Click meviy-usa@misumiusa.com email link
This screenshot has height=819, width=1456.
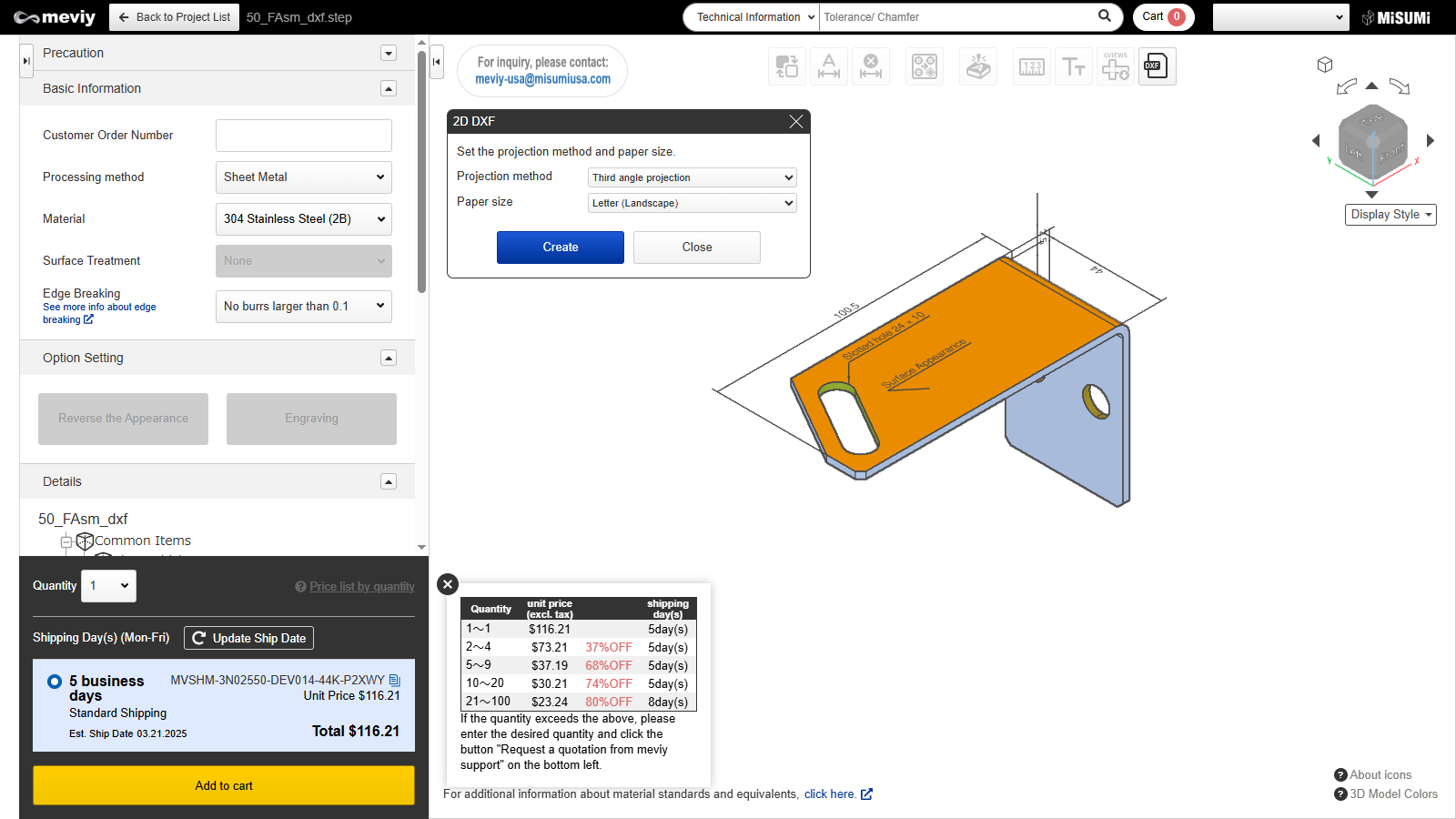point(543,79)
